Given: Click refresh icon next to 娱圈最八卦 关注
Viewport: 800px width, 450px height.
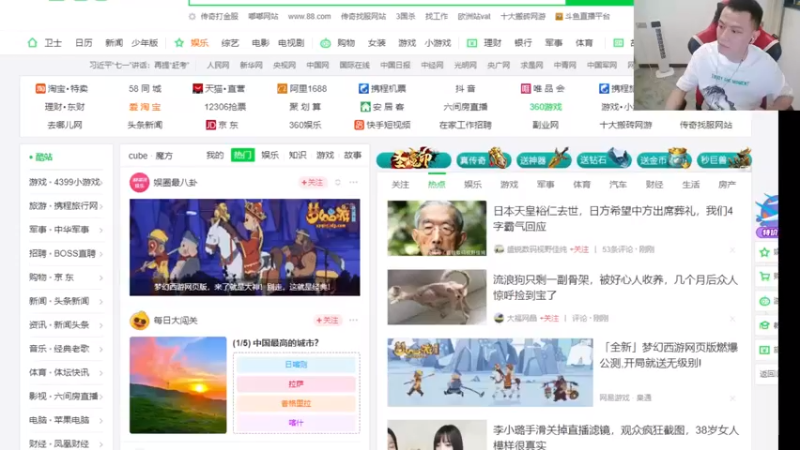Looking at the screenshot, I should pos(338,182).
